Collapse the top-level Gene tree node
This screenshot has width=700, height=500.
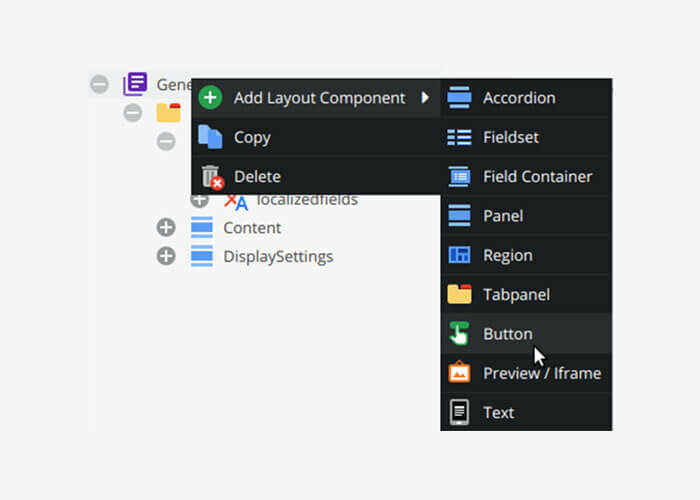(x=99, y=84)
